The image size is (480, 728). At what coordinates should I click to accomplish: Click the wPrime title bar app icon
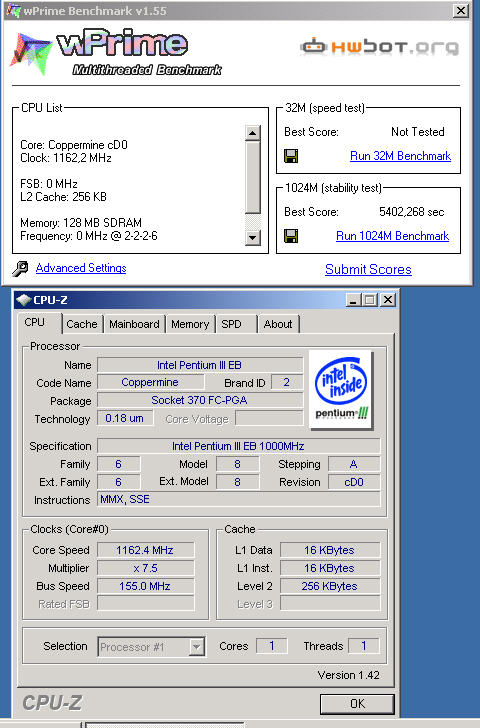click(x=13, y=10)
